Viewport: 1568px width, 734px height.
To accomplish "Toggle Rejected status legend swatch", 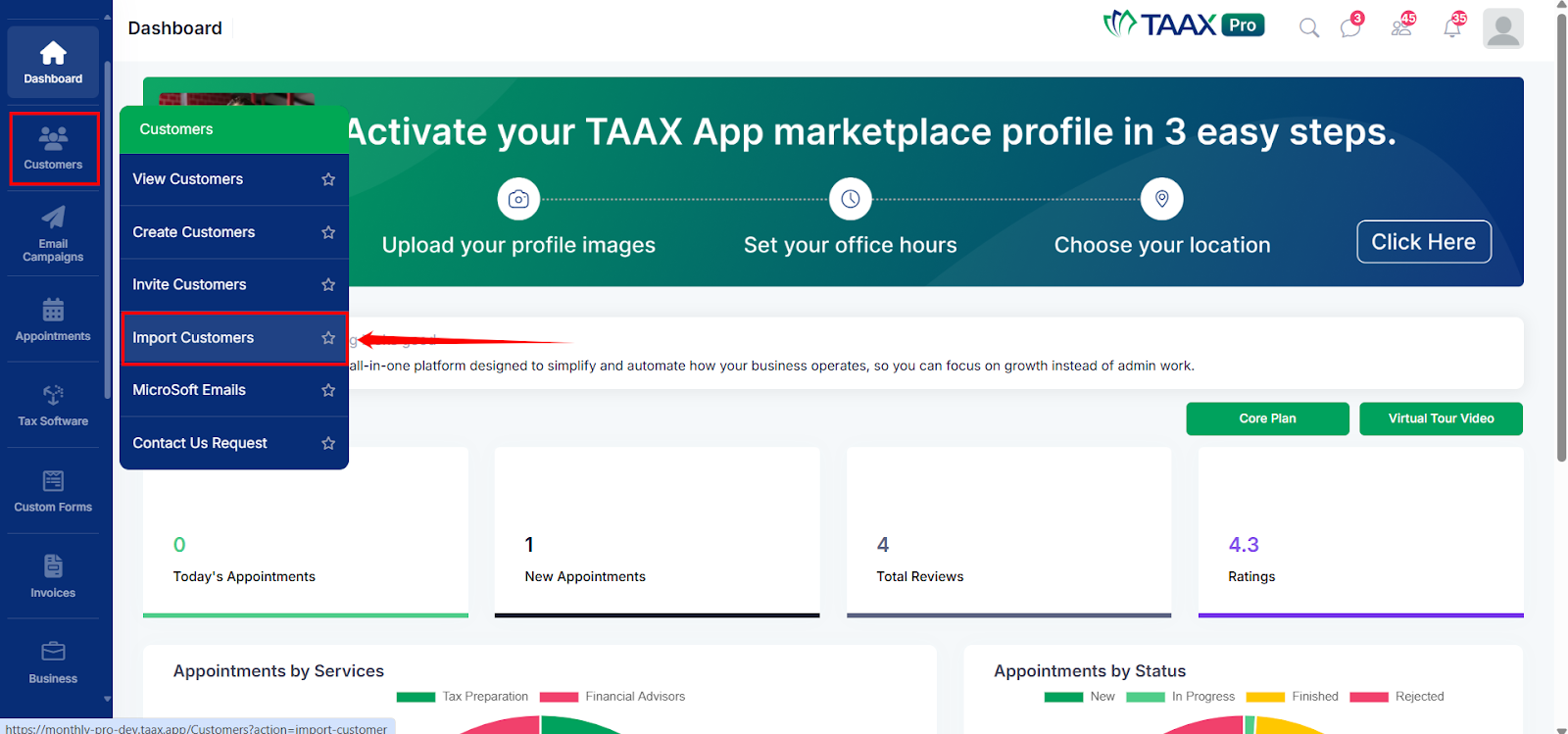I will (1369, 697).
